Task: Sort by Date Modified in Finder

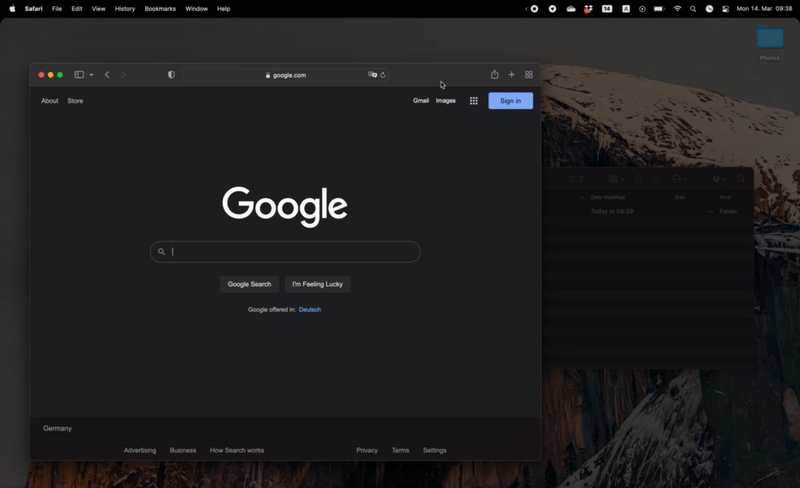Action: (x=608, y=197)
